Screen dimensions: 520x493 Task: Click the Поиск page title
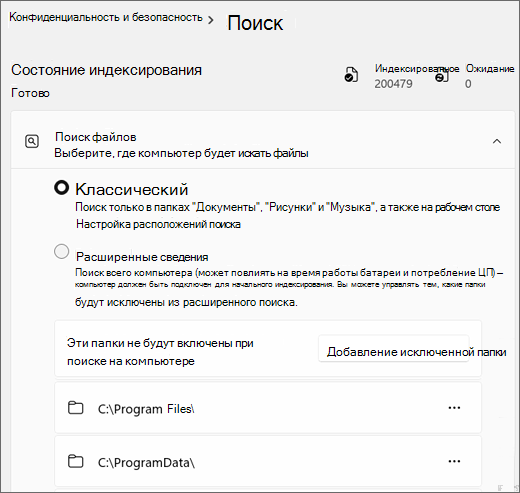click(255, 23)
